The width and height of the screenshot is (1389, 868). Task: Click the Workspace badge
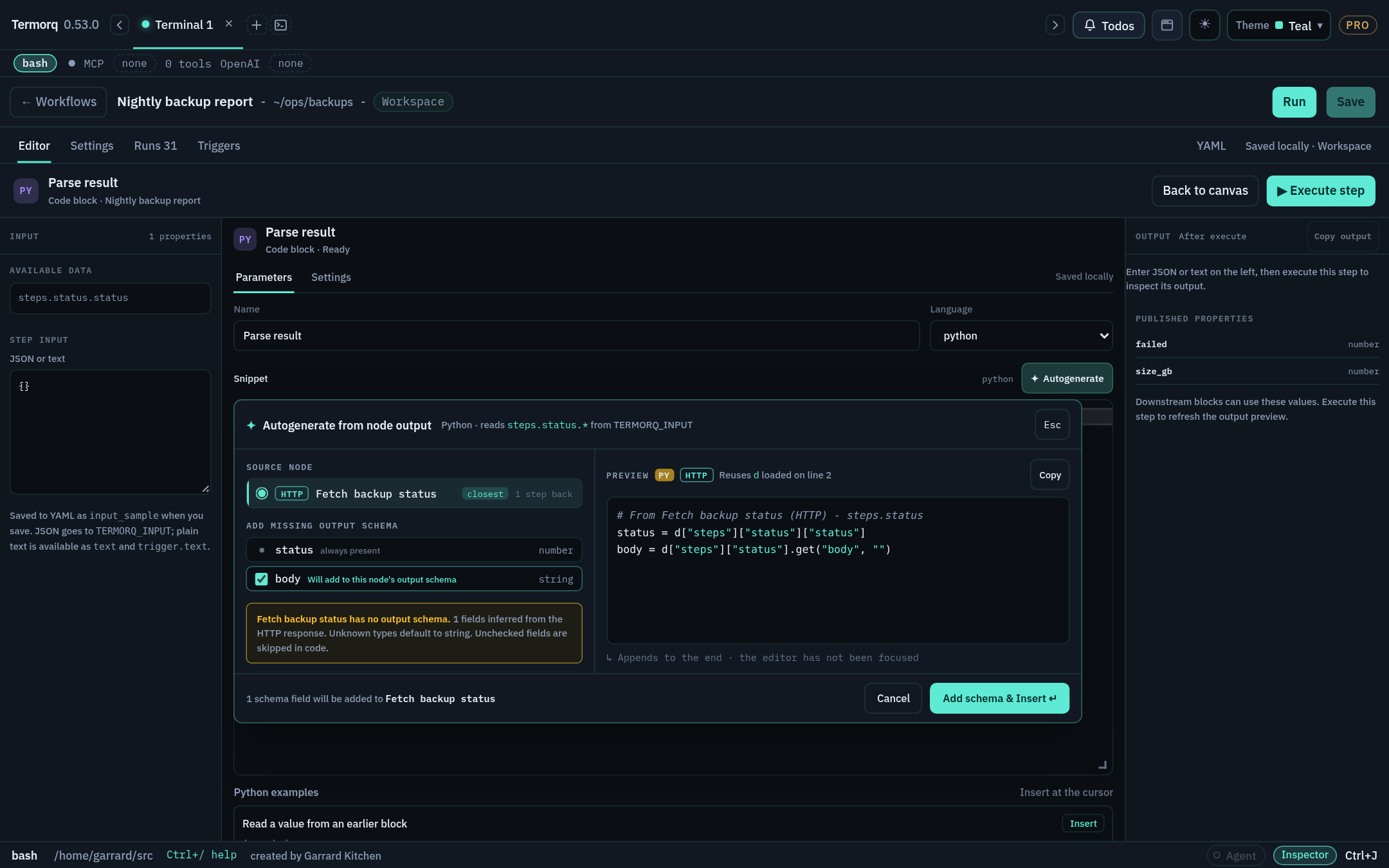pyautogui.click(x=413, y=102)
